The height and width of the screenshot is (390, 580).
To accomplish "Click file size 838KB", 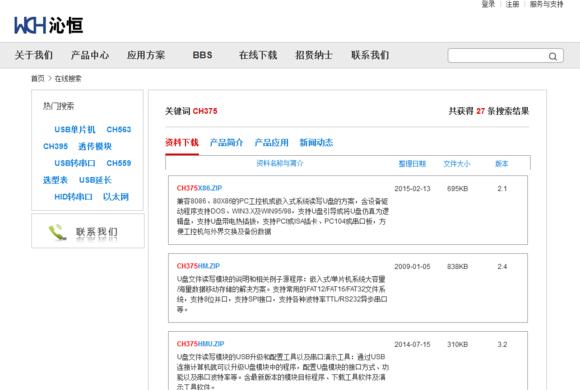I will click(458, 267).
